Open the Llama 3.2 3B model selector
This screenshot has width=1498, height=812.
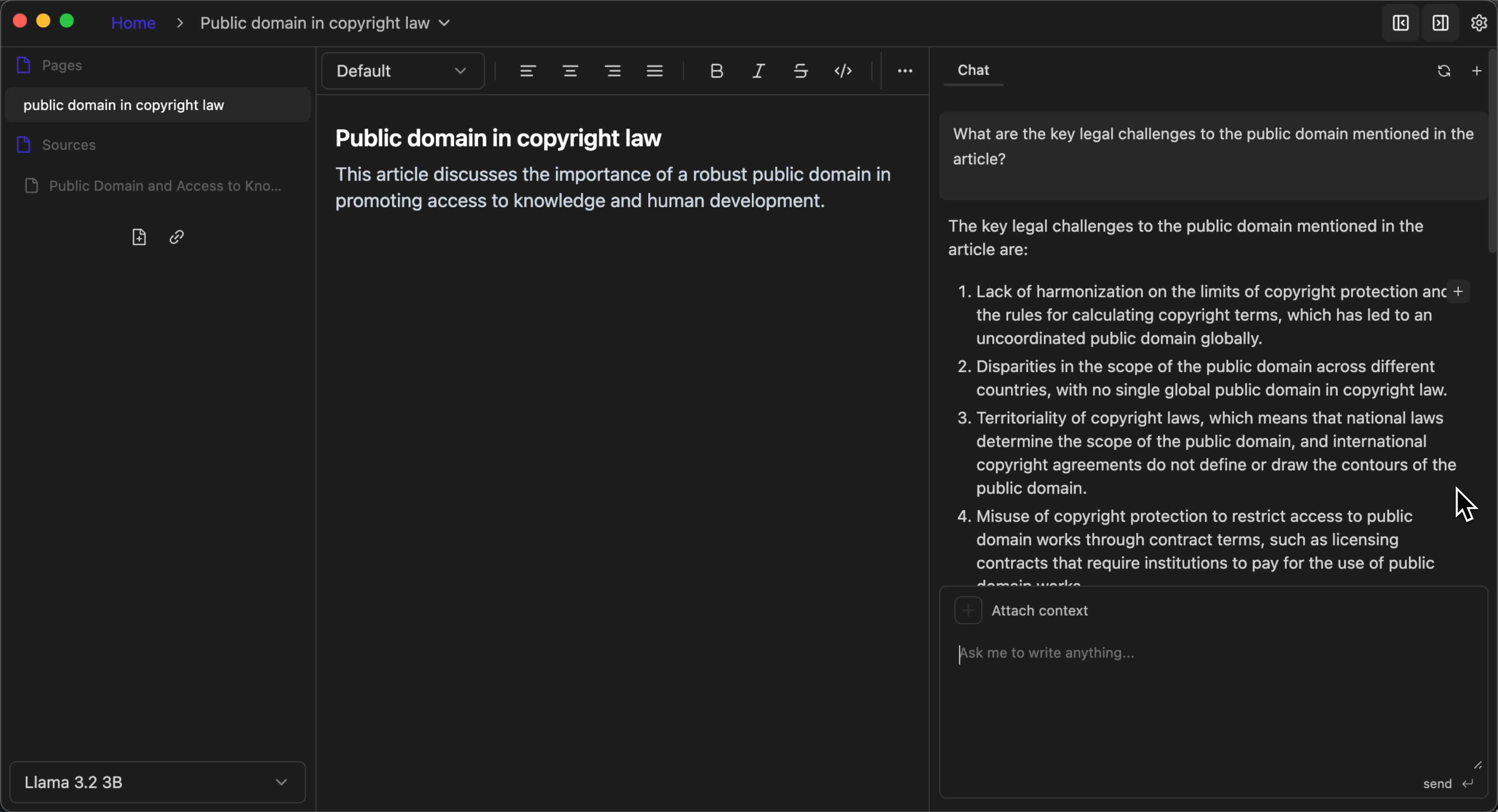point(157,782)
